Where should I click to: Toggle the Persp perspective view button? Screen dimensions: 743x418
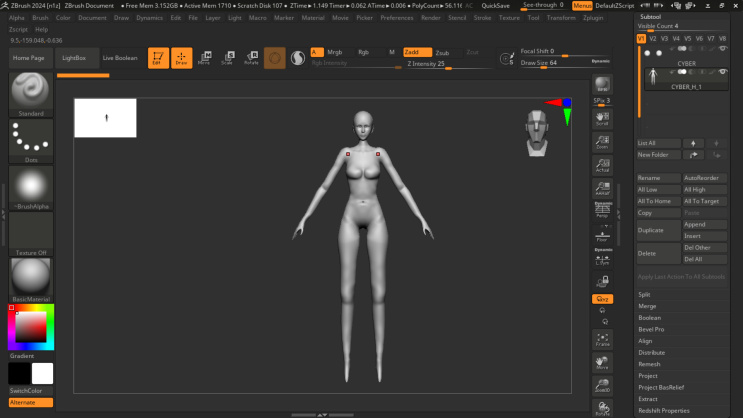[602, 211]
